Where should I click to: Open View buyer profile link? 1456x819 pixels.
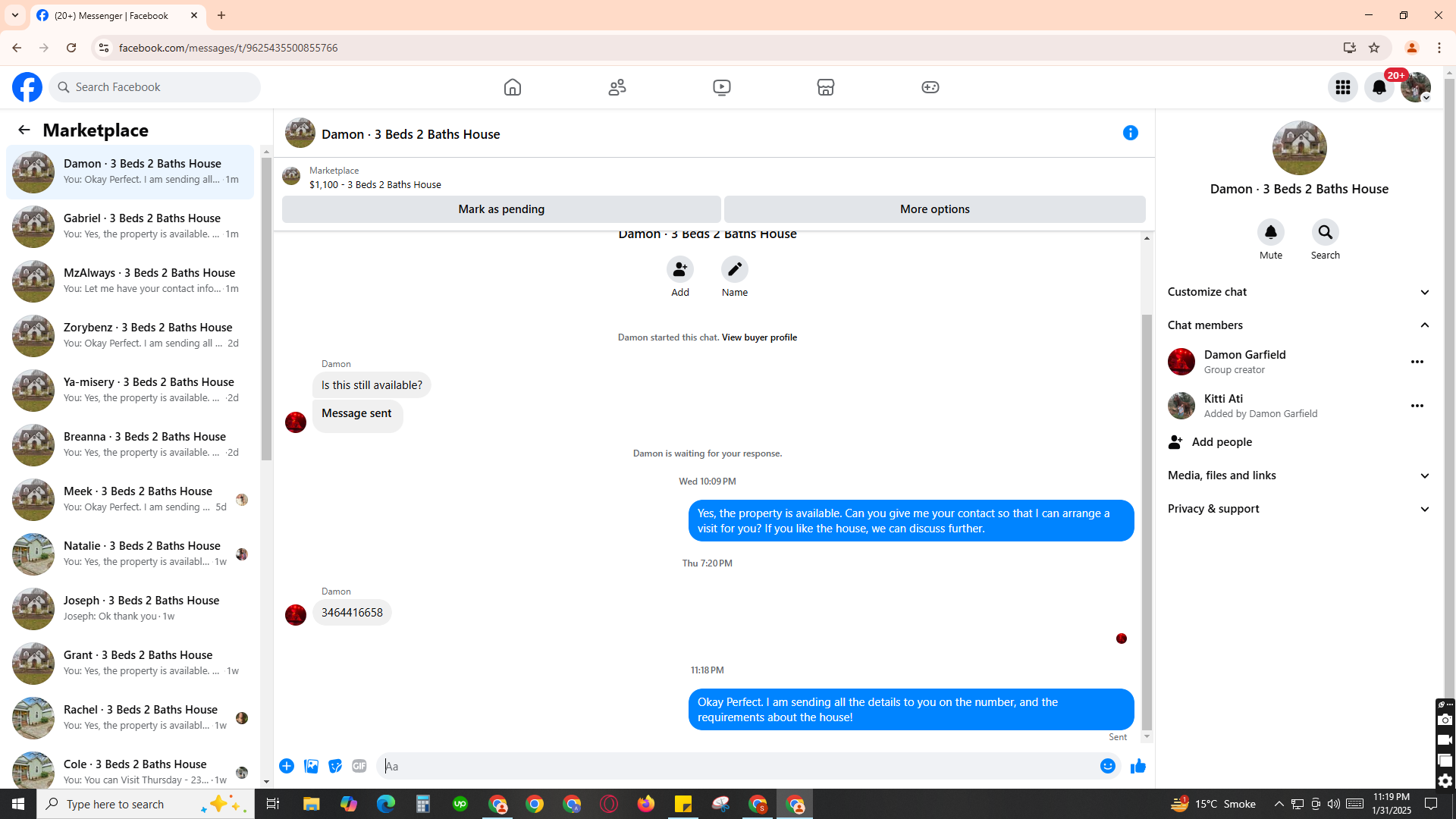coord(759,337)
